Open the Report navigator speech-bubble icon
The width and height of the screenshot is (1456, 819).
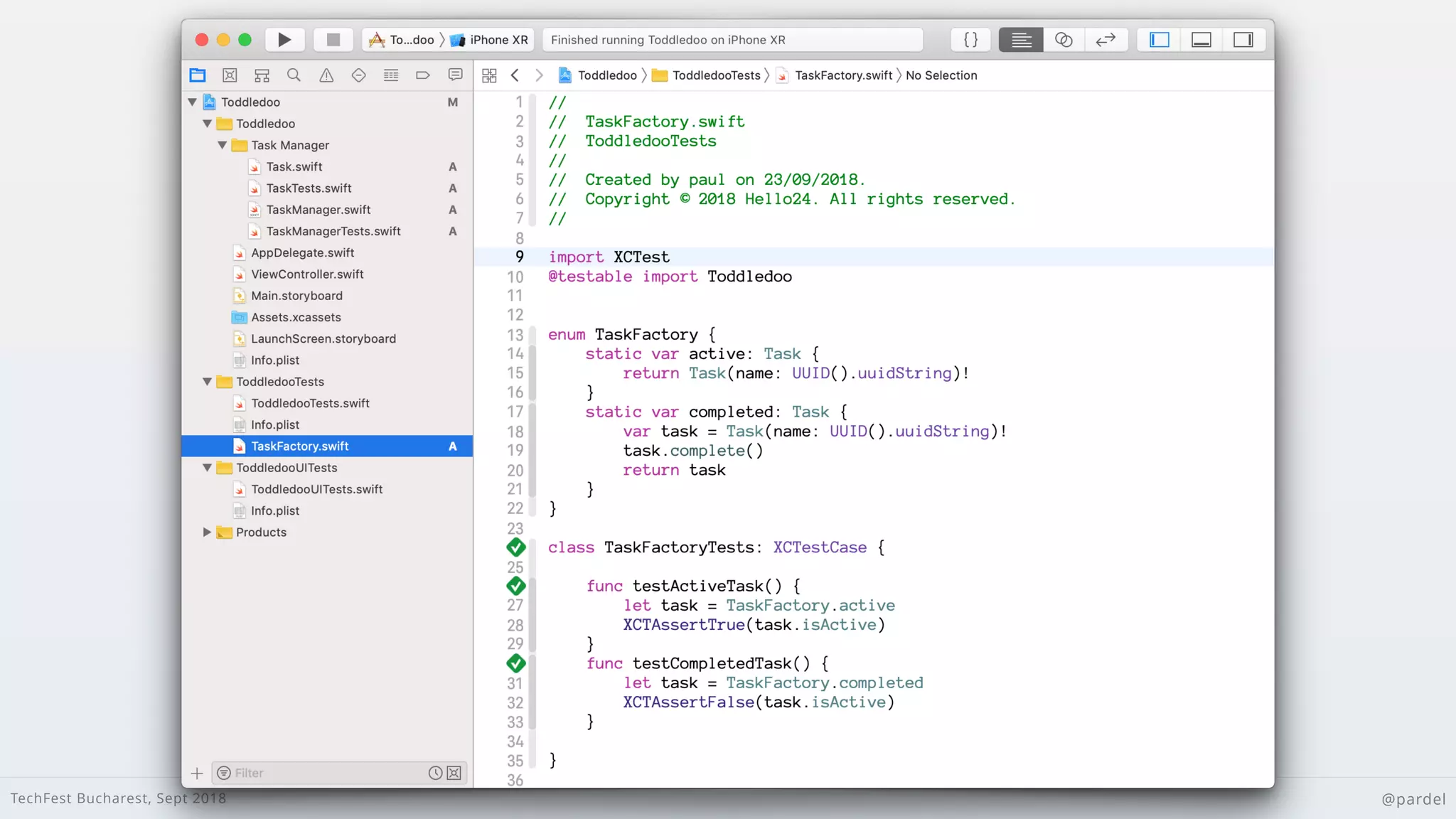(x=455, y=75)
